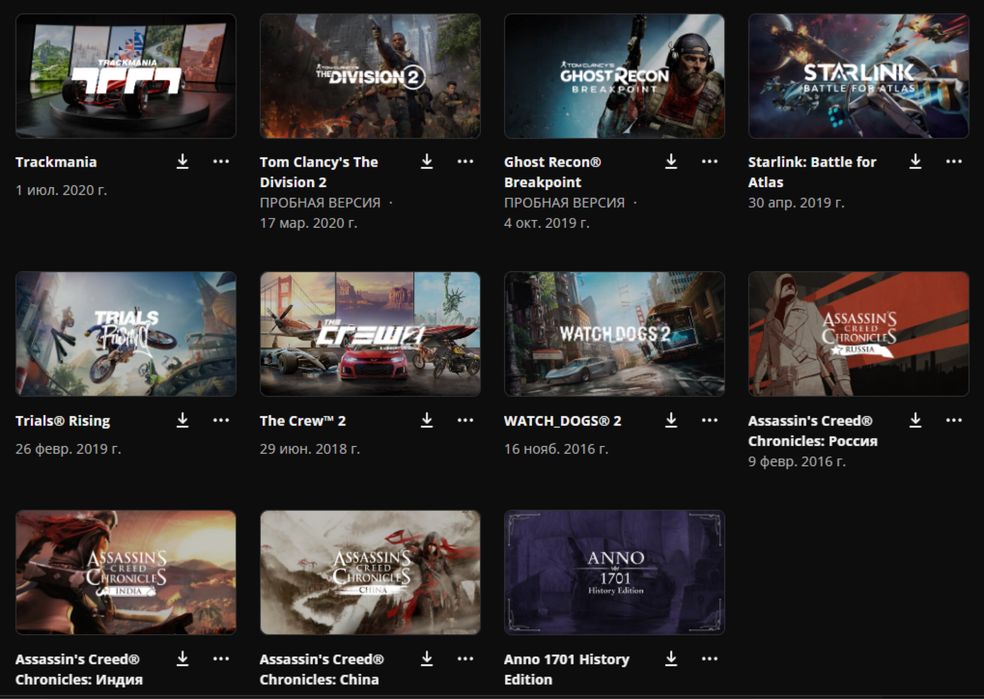
Task: Download Starlink: Battle for Atlas
Action: pyautogui.click(x=916, y=161)
